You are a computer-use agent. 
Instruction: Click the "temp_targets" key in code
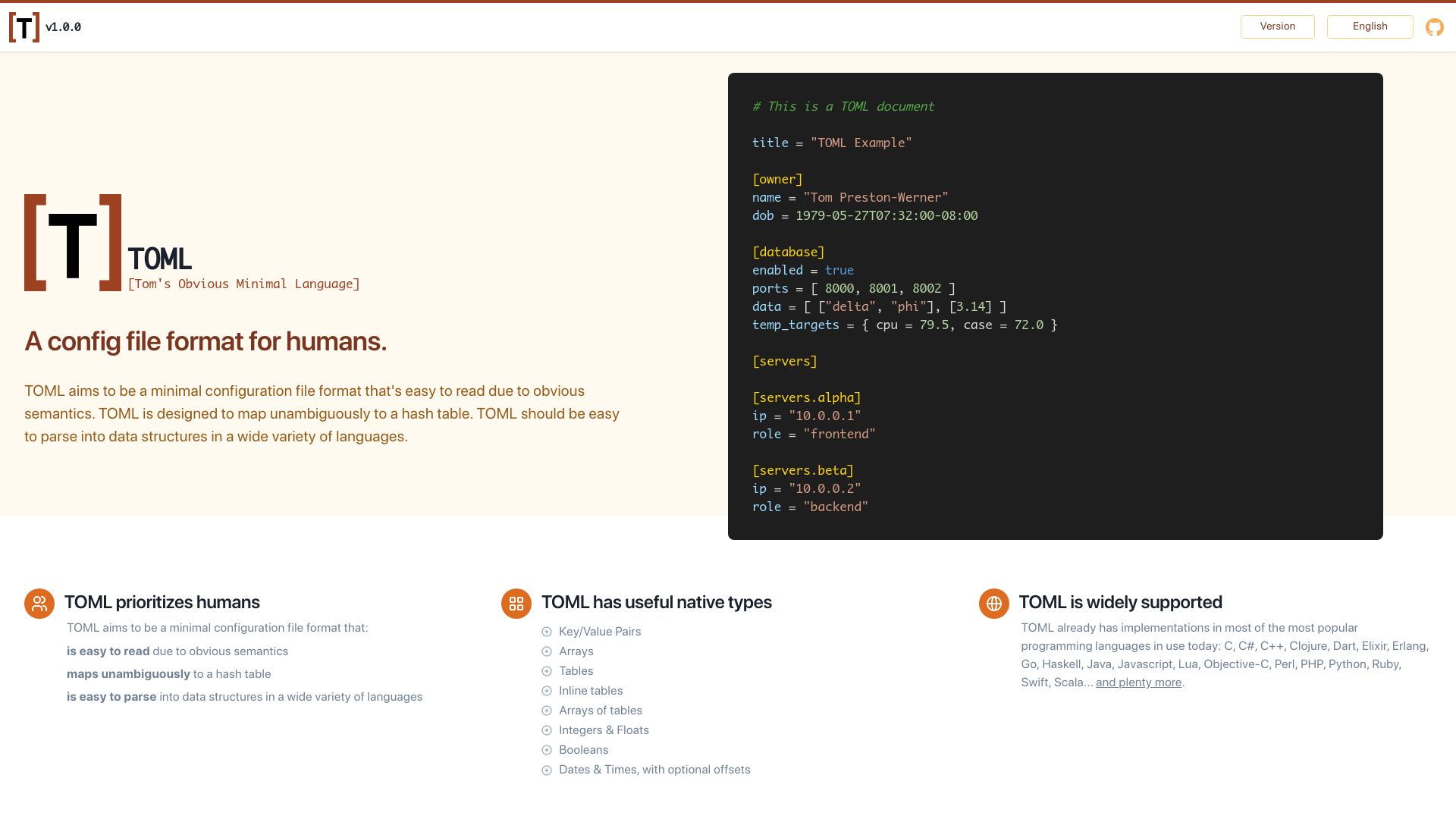coord(795,325)
